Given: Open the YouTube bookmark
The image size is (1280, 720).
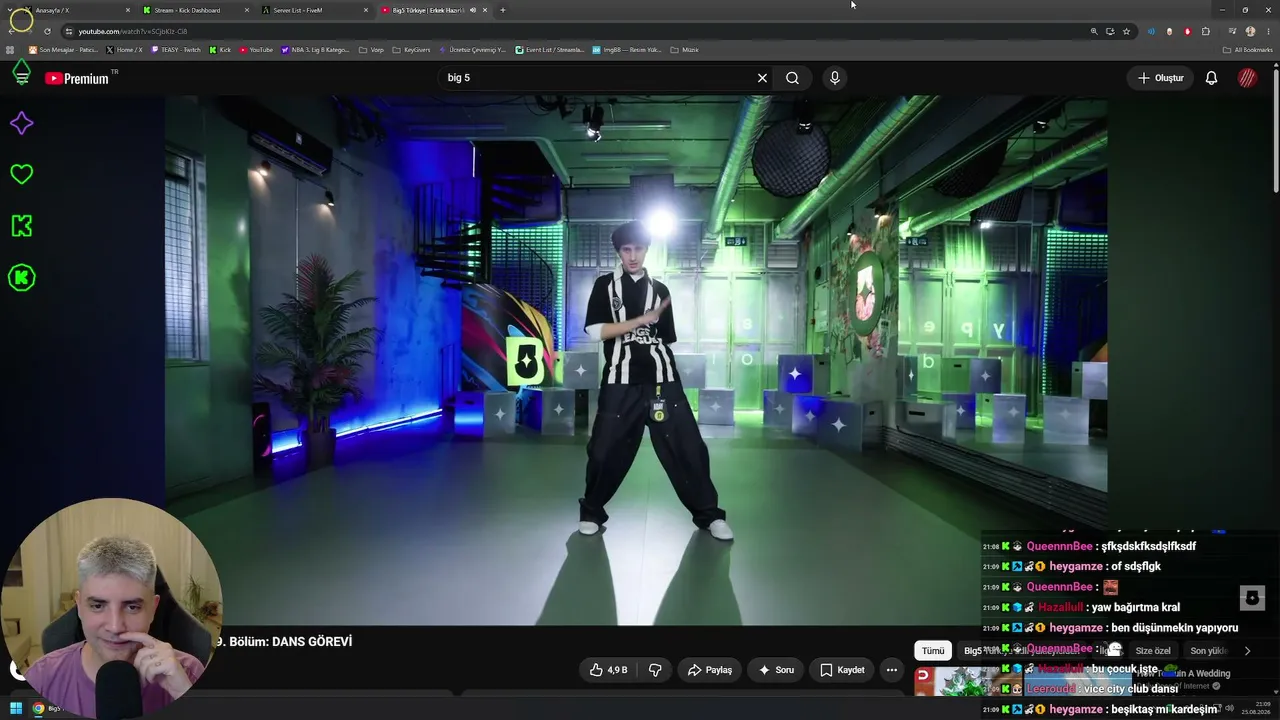Looking at the screenshot, I should click(256, 50).
